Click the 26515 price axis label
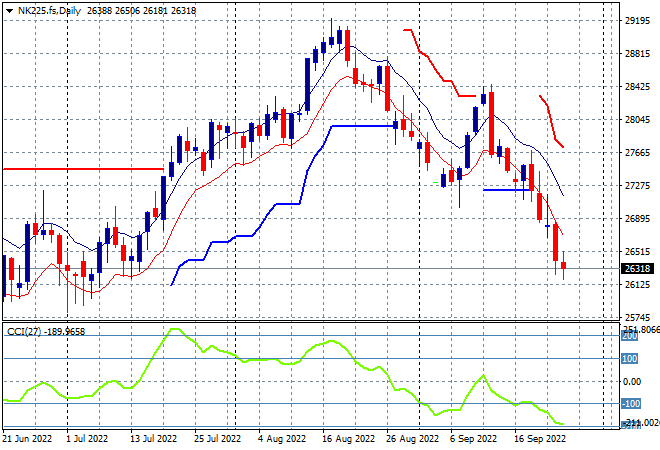The height and width of the screenshot is (450, 660). coord(637,251)
